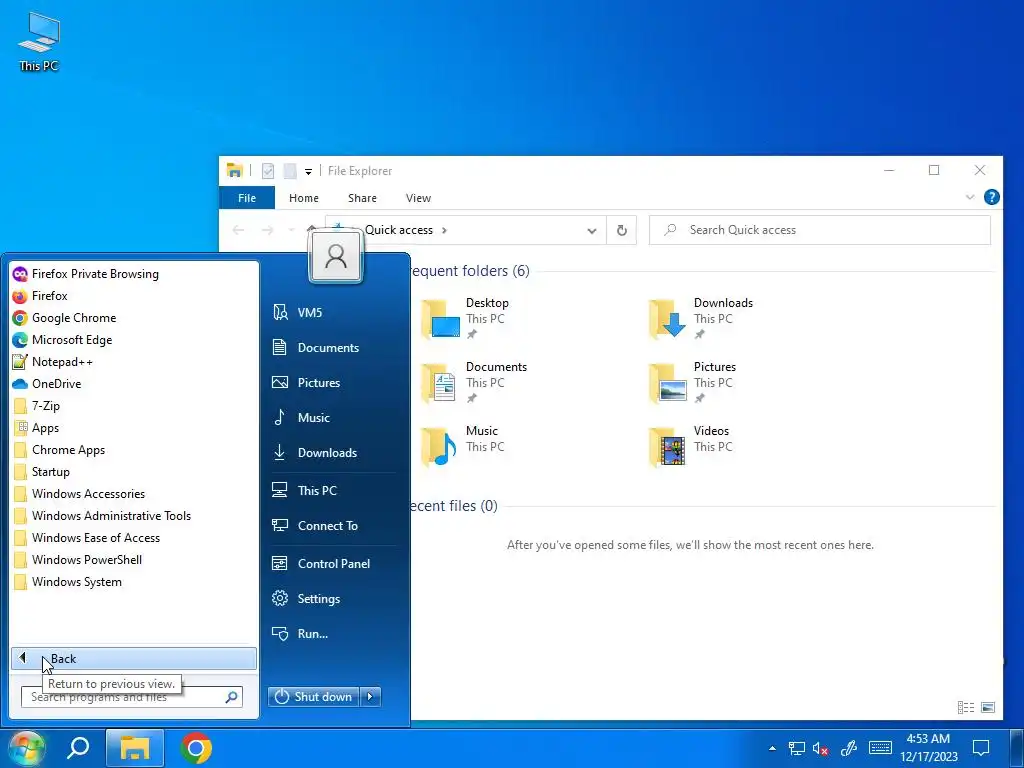Open address bar history dropdown
Viewport: 1024px width, 768px height.
point(592,231)
